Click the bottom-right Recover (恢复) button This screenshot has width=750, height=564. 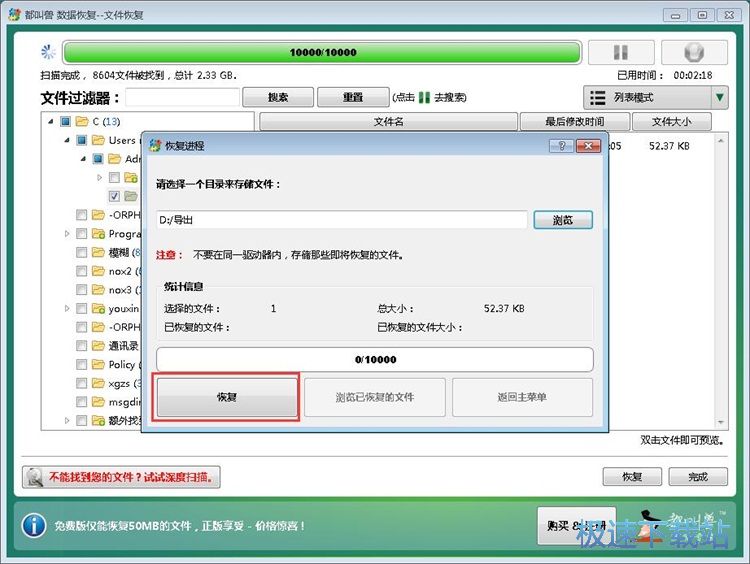point(632,477)
